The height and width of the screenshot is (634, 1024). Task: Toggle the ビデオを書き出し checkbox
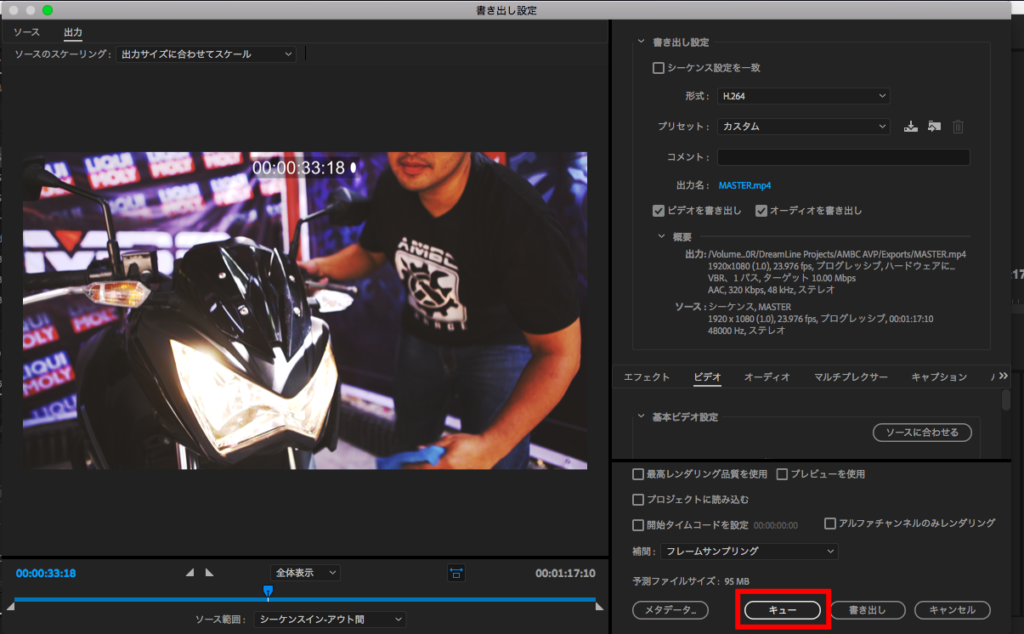[658, 211]
